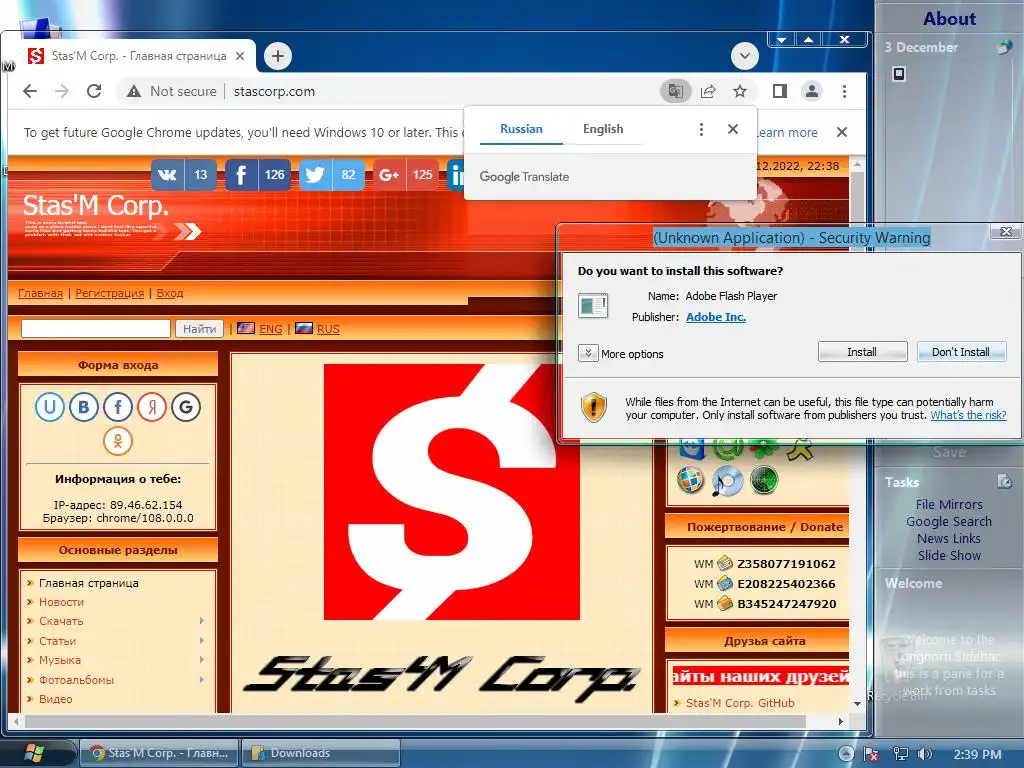
Task: Open File Mirrors in sidebar Tasks
Action: pyautogui.click(x=948, y=504)
